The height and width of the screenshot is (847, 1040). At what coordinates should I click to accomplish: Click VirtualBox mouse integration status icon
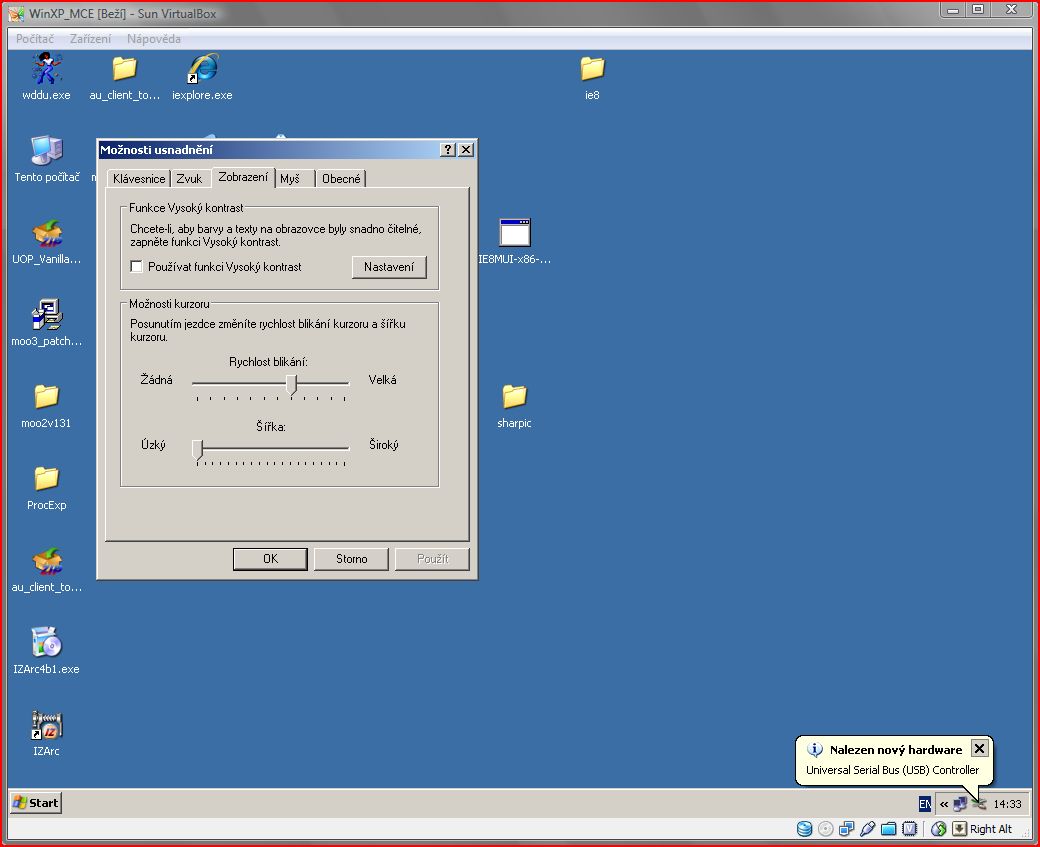click(939, 828)
